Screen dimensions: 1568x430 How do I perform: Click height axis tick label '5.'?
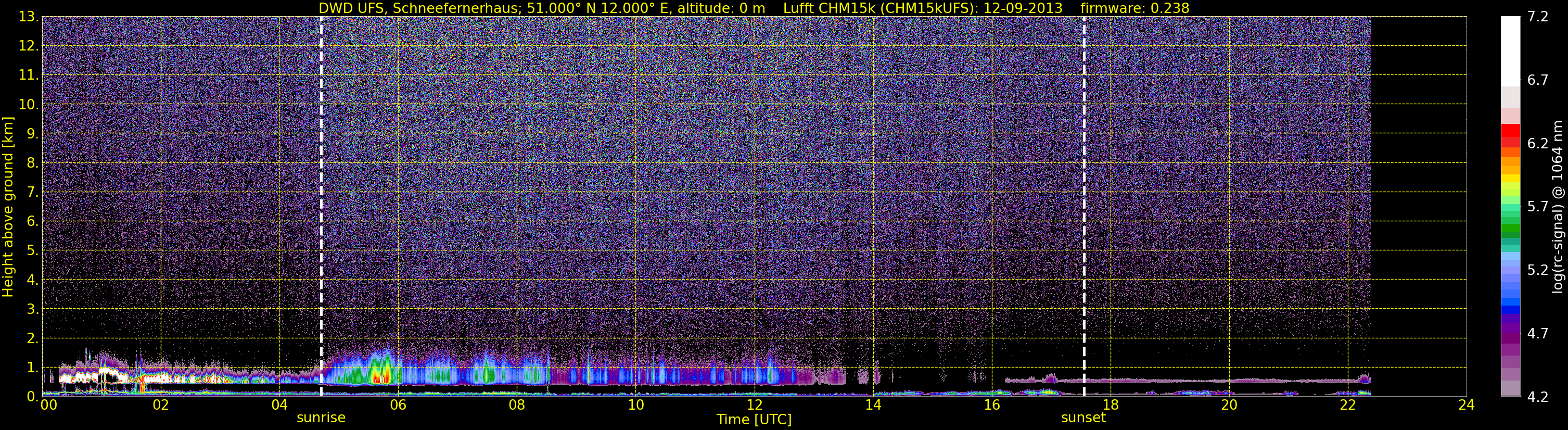[x=32, y=251]
